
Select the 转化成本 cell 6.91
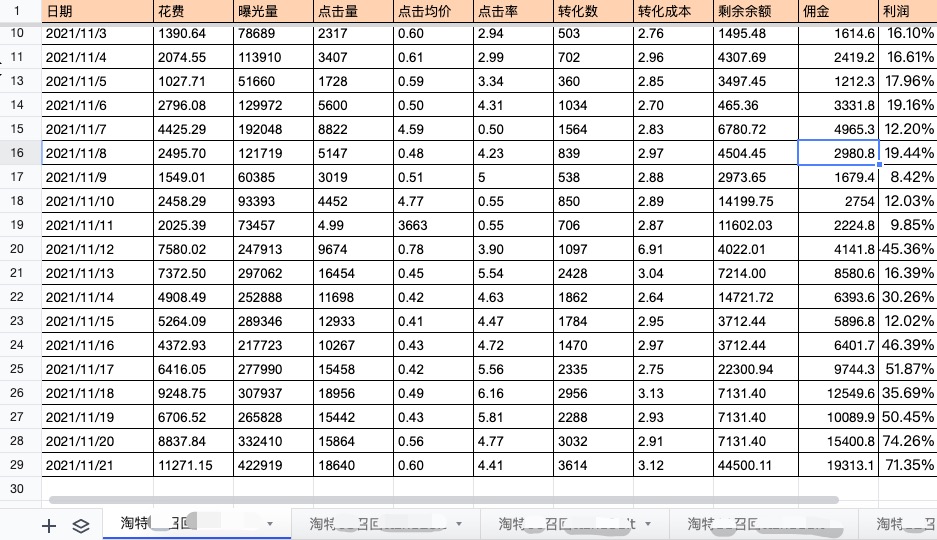(x=674, y=249)
